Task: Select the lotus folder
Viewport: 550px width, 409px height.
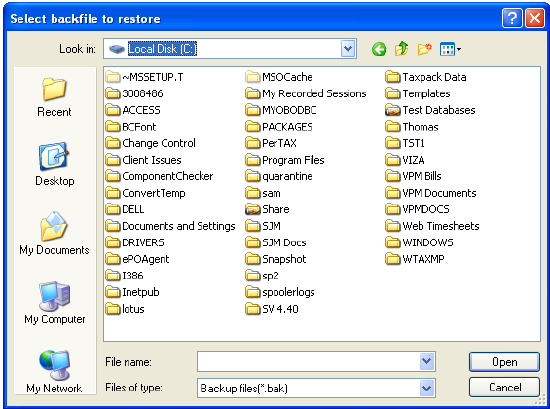Action: (x=125, y=309)
